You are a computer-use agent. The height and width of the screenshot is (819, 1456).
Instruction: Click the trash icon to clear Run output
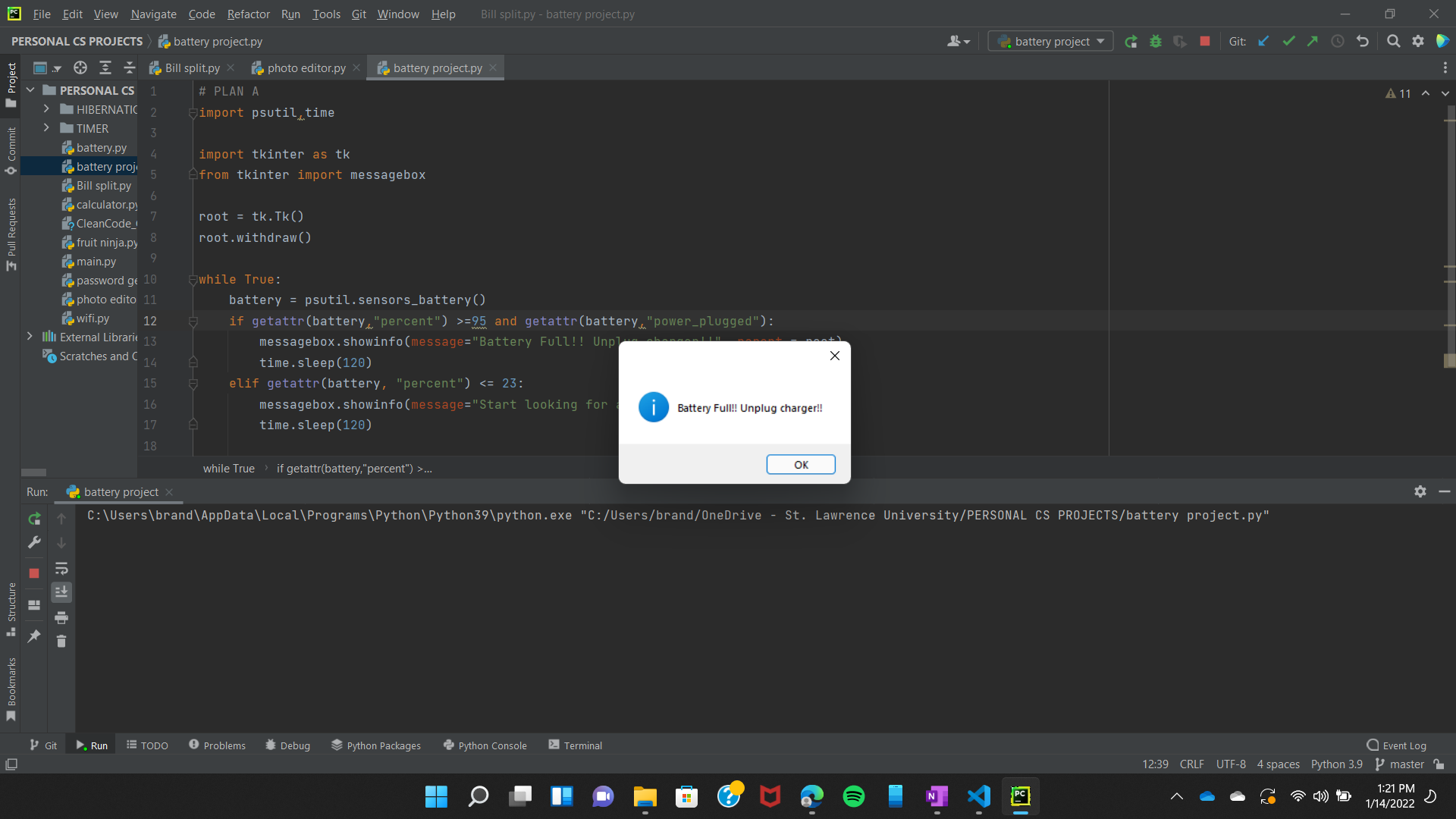pos(61,642)
